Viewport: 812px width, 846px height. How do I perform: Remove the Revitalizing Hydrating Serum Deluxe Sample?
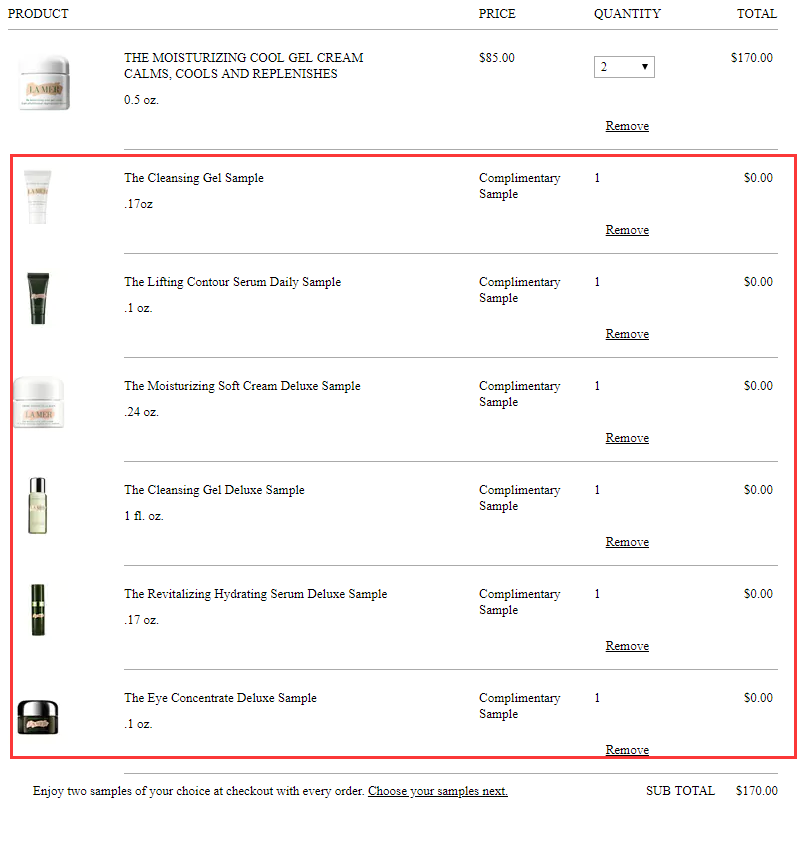point(627,646)
